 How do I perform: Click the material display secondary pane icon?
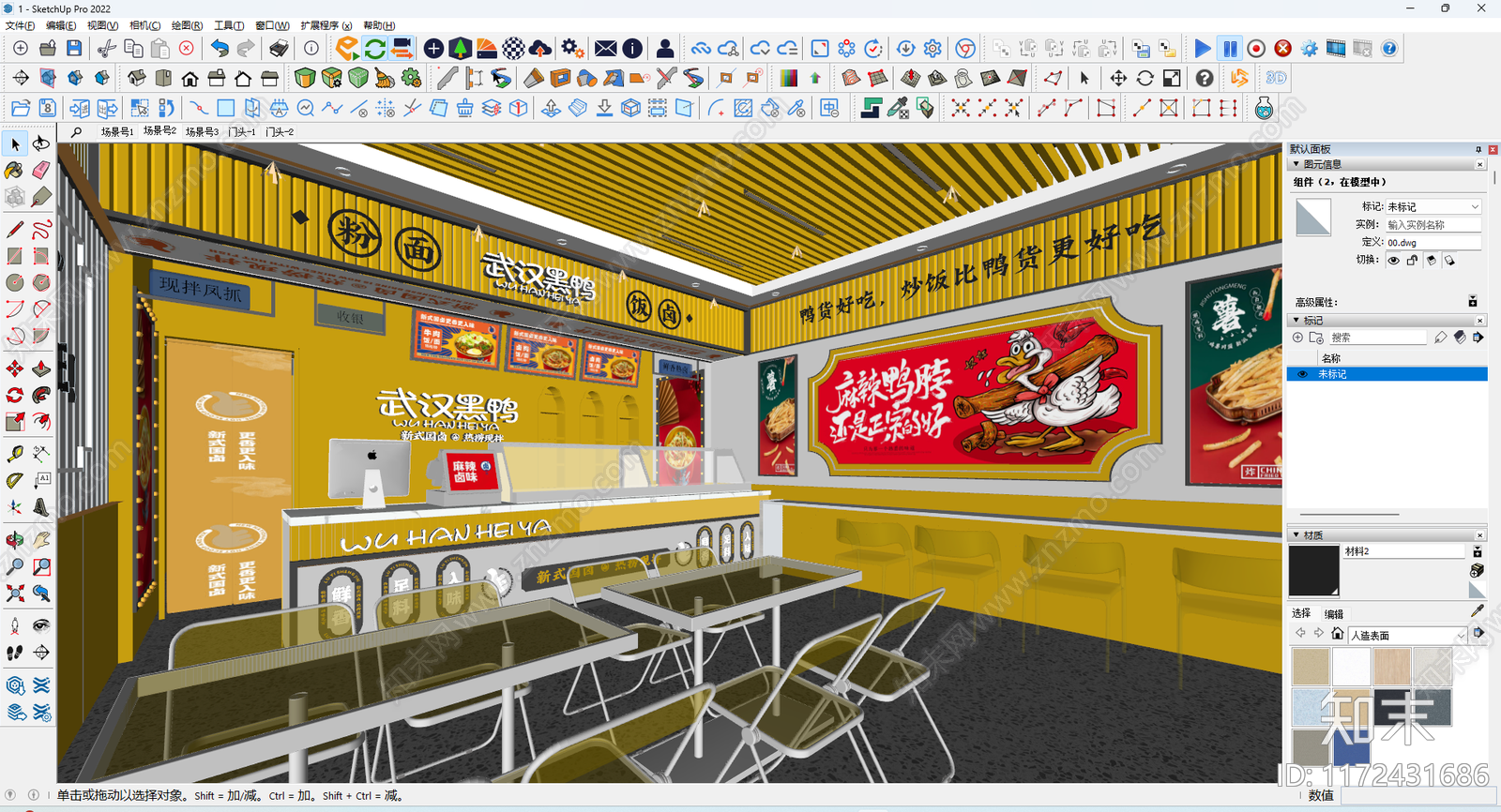pyautogui.click(x=1477, y=552)
